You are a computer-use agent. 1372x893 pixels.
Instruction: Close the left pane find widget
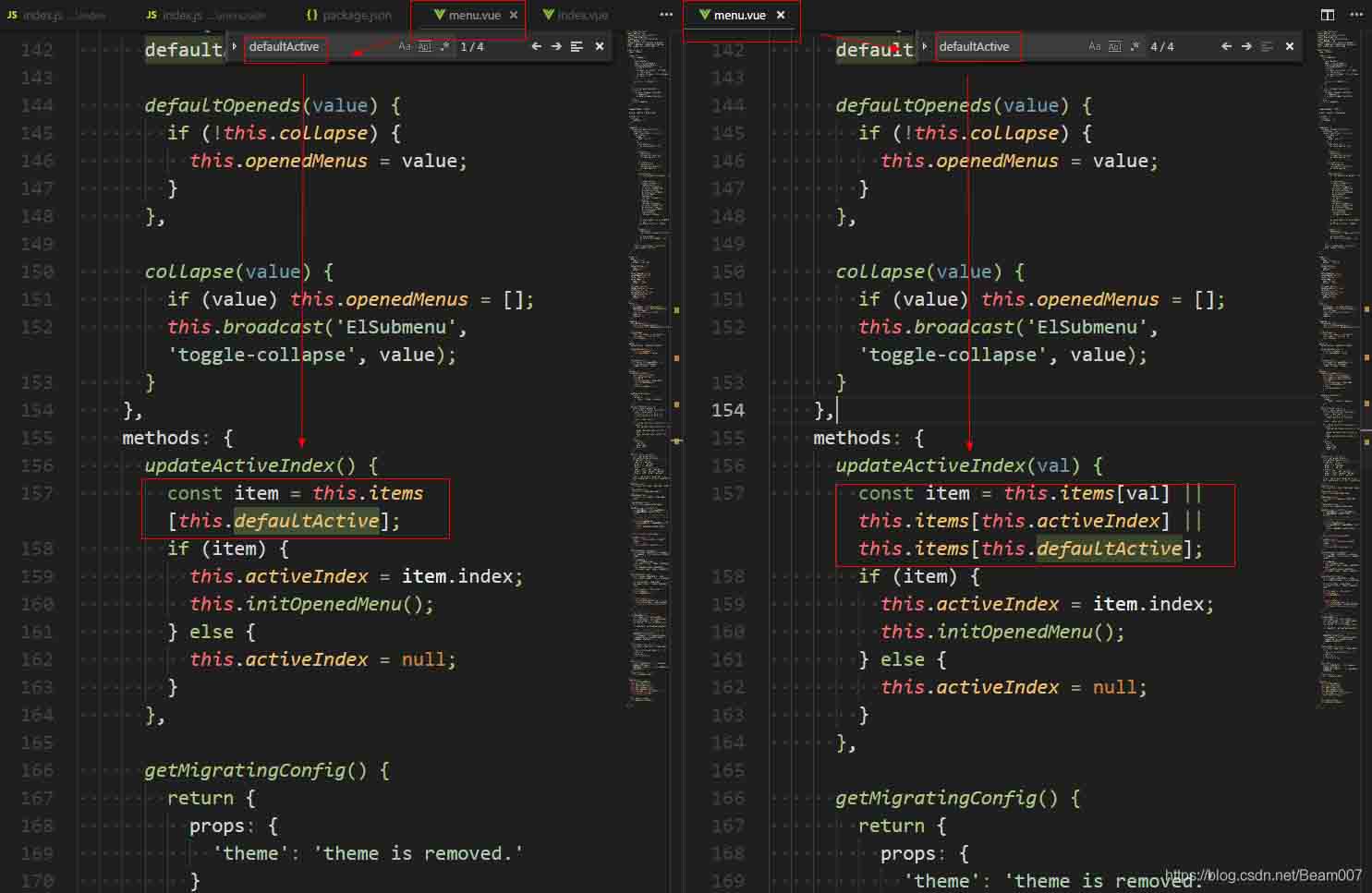(600, 46)
